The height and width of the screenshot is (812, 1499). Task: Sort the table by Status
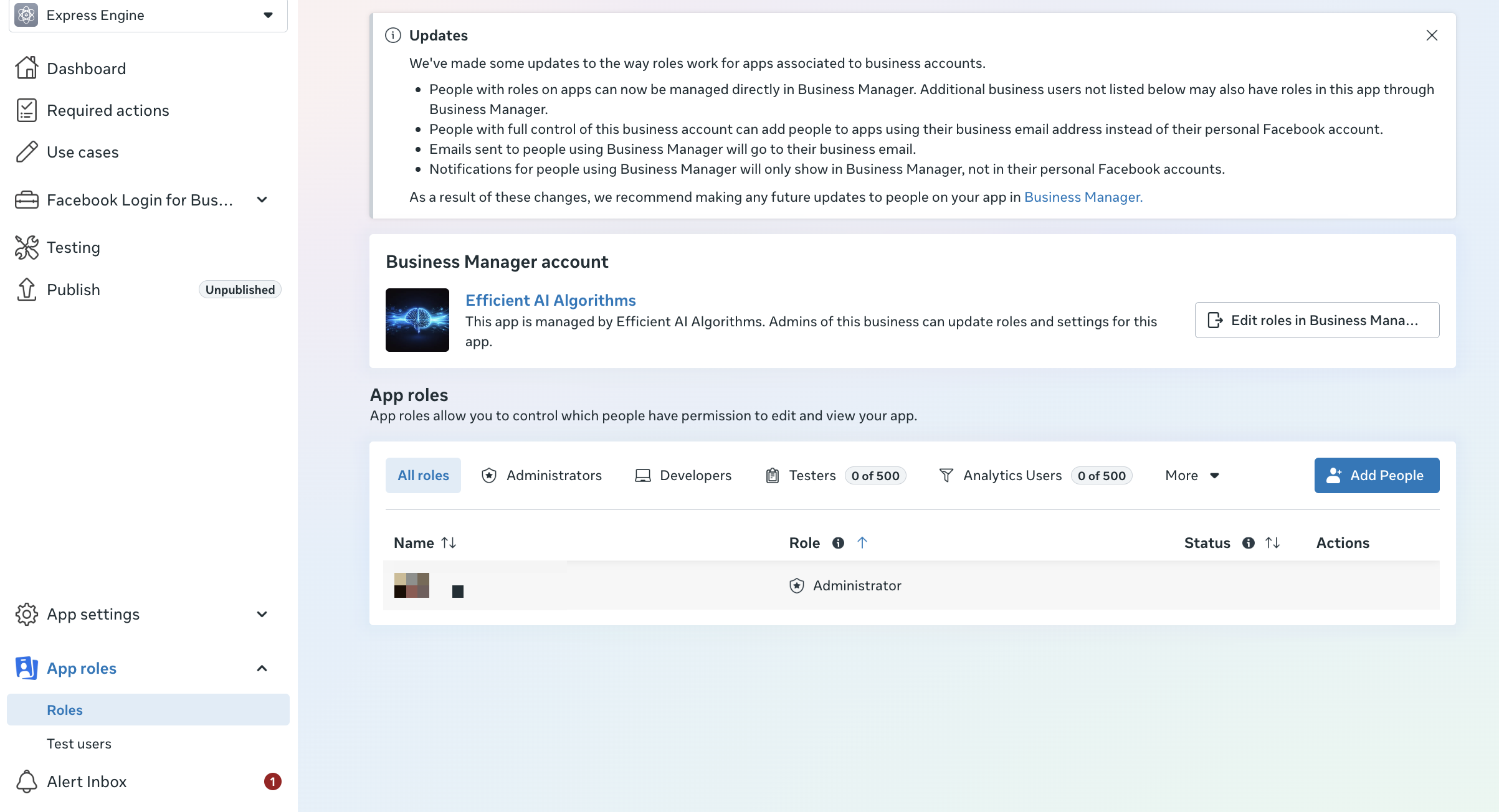[x=1272, y=542]
